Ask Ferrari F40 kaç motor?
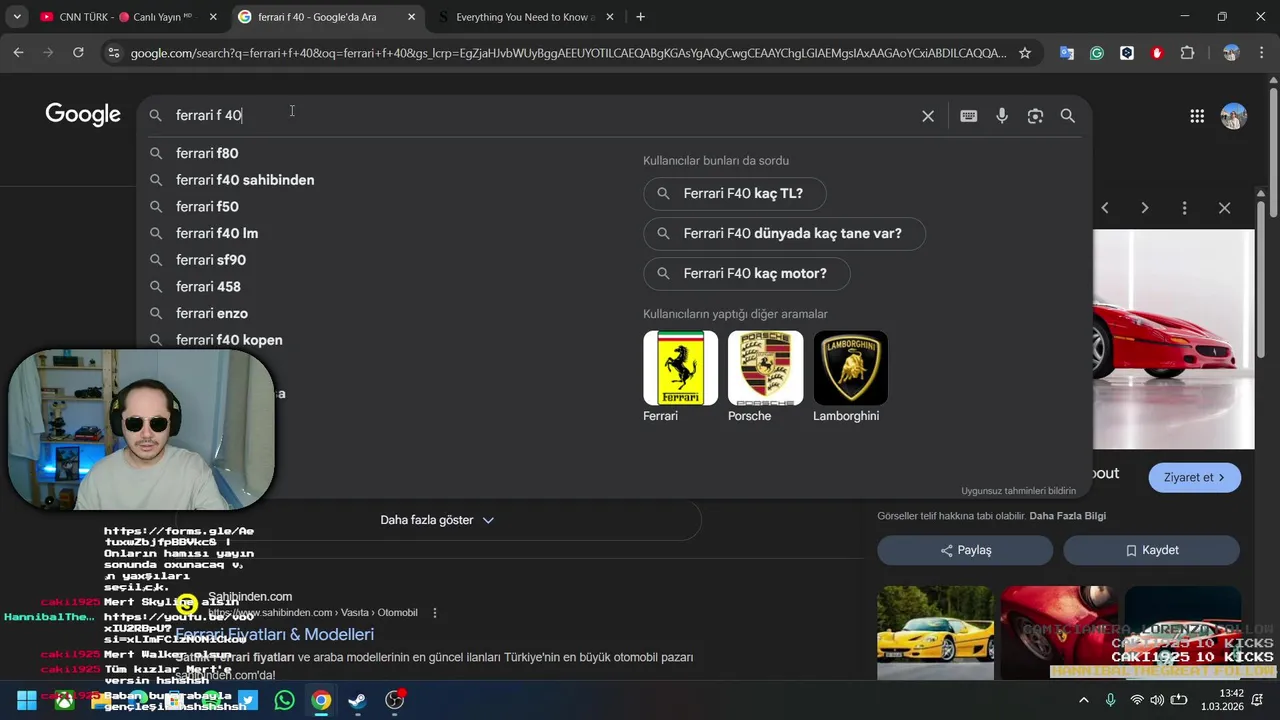The height and width of the screenshot is (720, 1280). click(x=747, y=273)
